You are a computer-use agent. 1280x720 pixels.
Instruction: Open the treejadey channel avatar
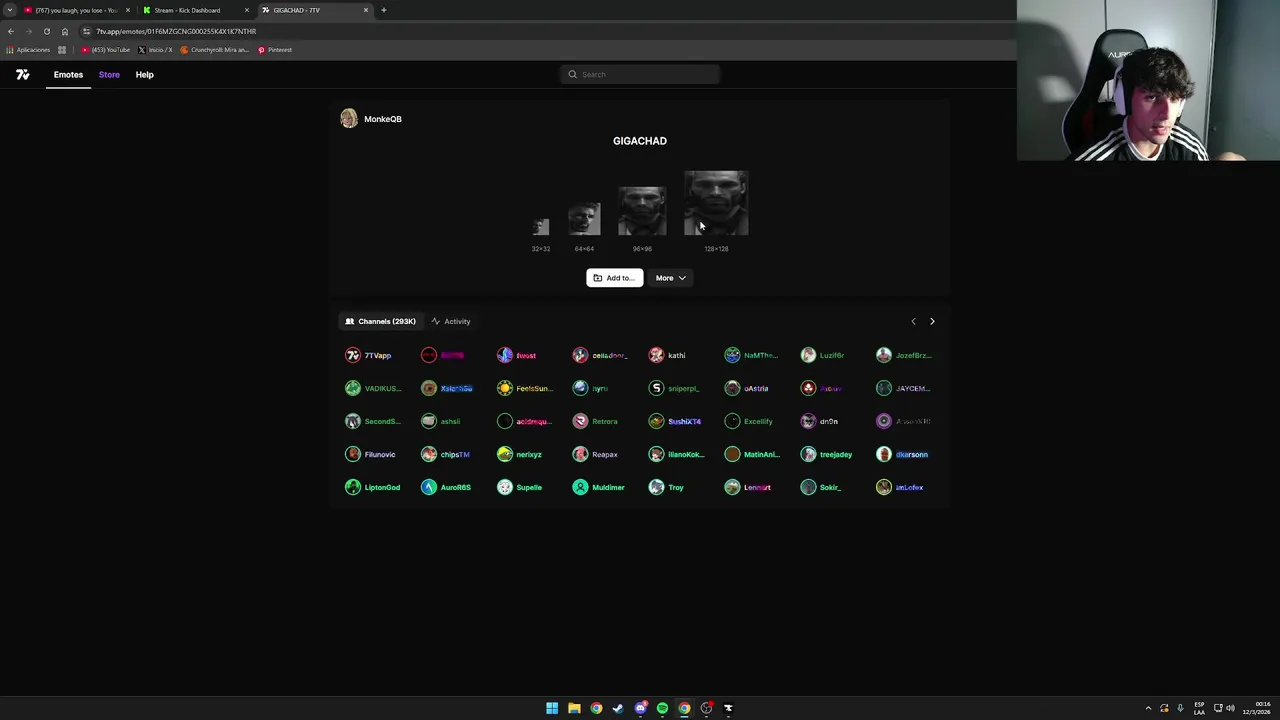click(808, 454)
